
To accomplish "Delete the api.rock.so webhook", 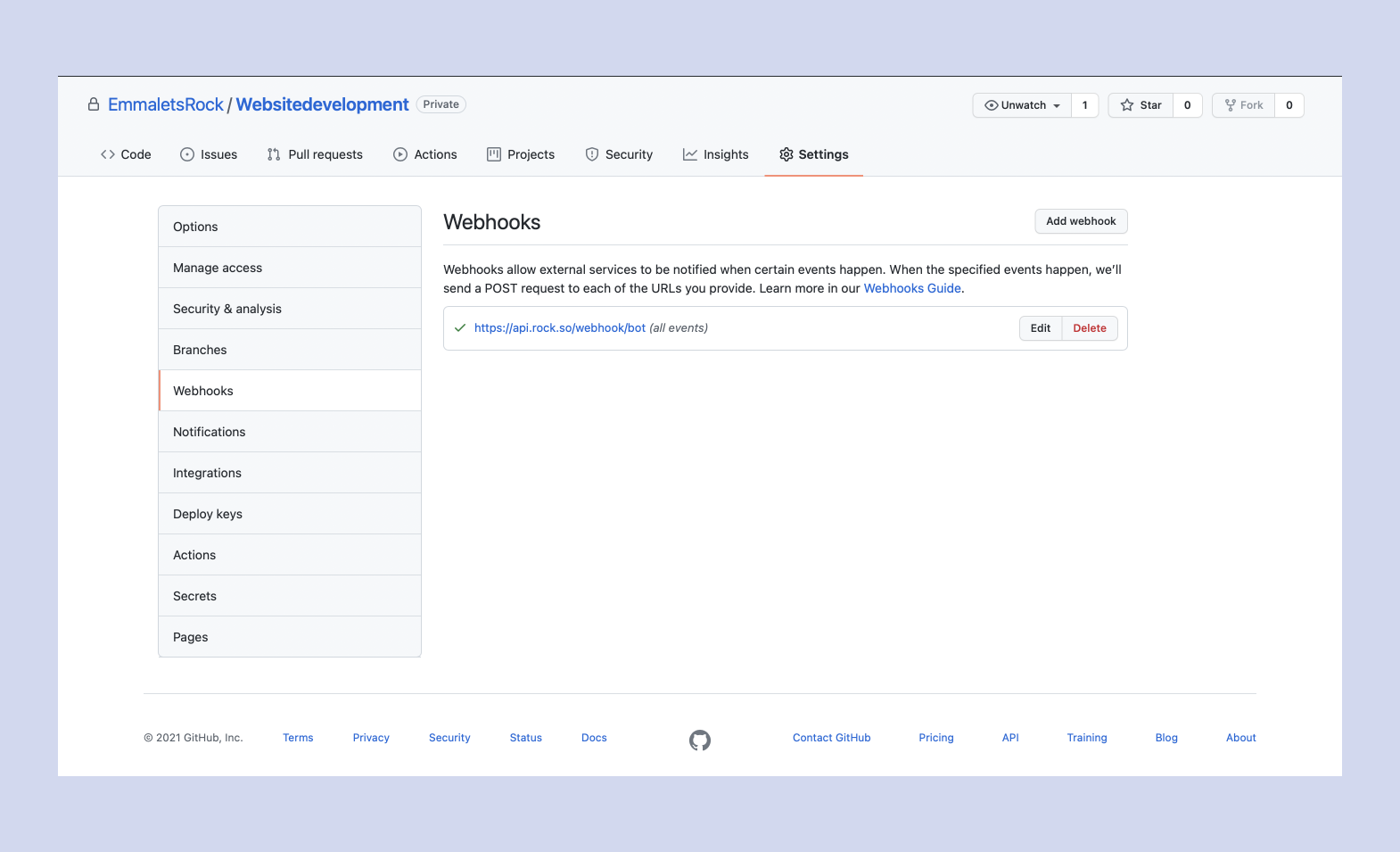I will pyautogui.click(x=1089, y=328).
